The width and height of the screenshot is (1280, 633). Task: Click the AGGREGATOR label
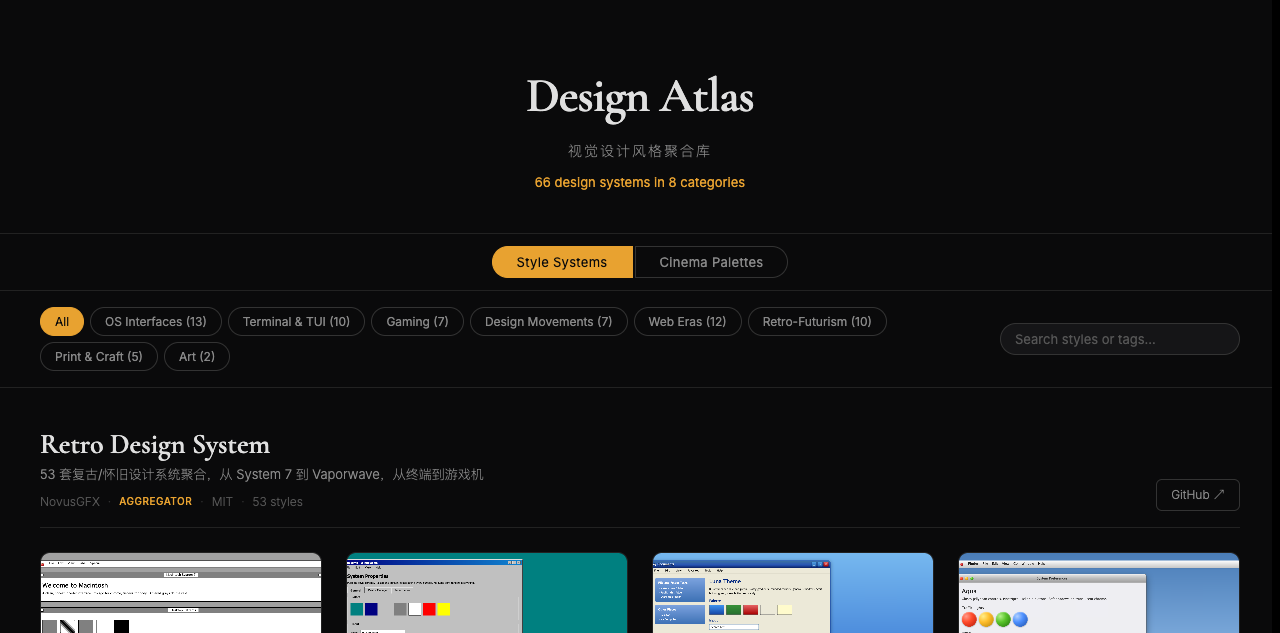155,502
